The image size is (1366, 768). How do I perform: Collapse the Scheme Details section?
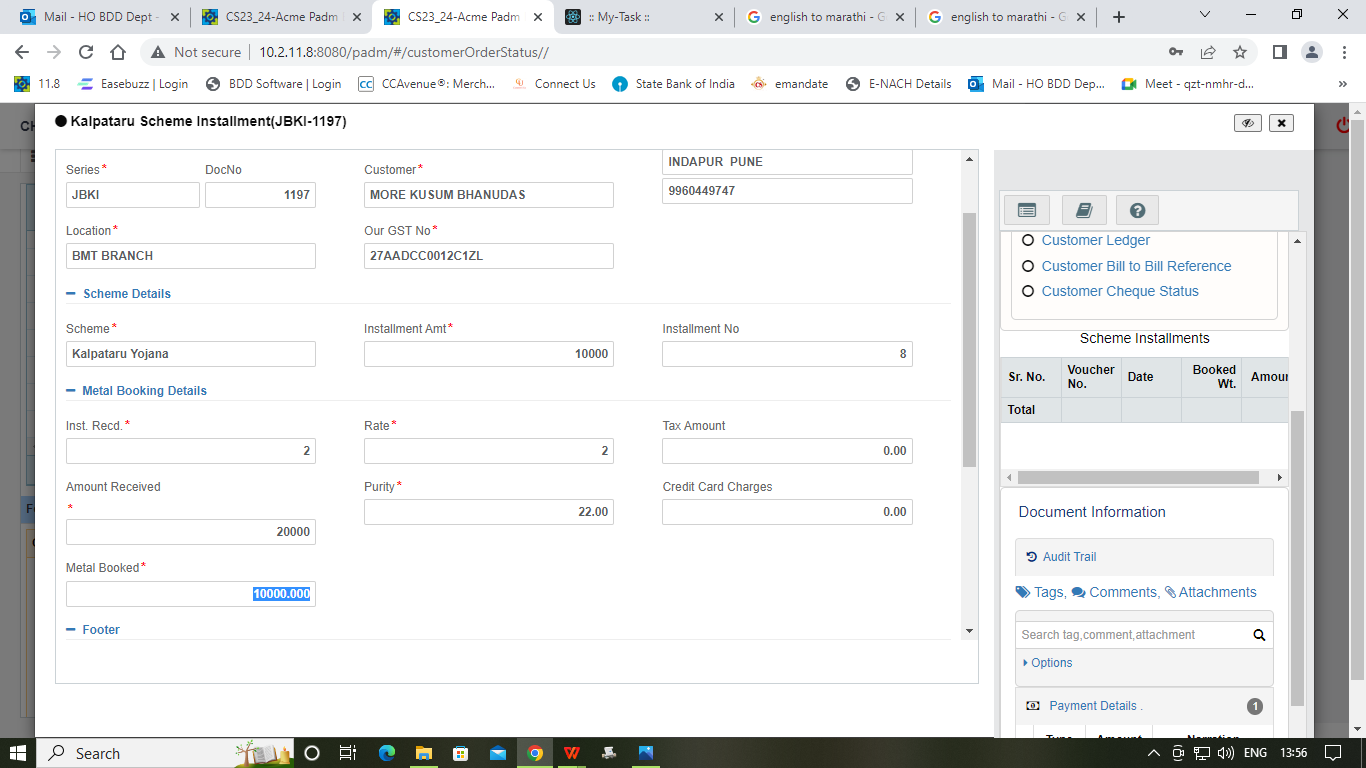71,294
